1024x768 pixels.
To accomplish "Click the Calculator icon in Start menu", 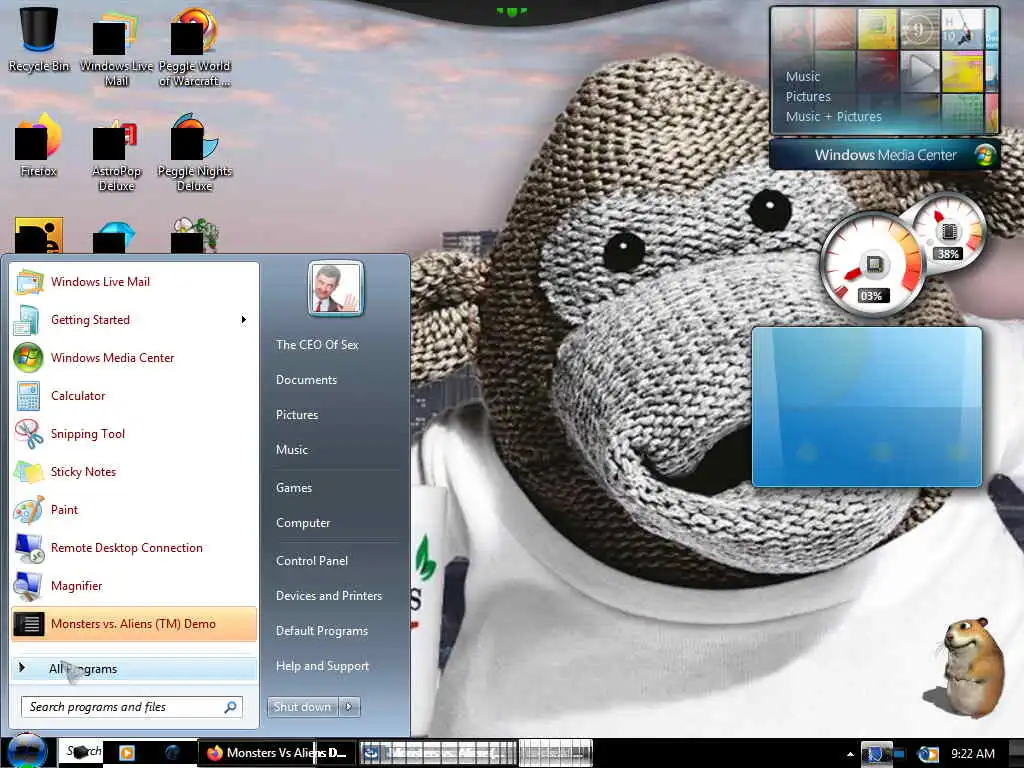I will click(x=29, y=396).
